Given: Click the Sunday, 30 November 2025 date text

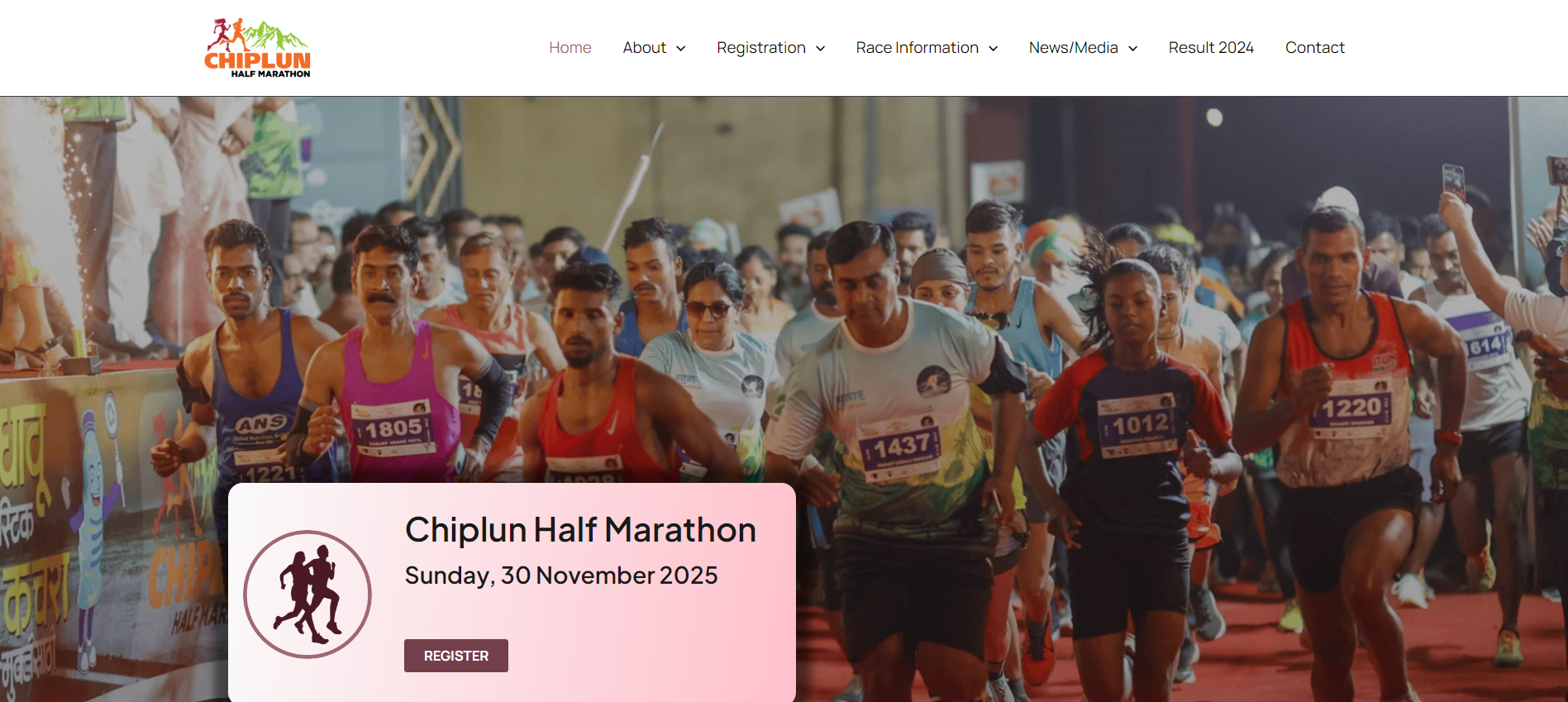Looking at the screenshot, I should 561,575.
